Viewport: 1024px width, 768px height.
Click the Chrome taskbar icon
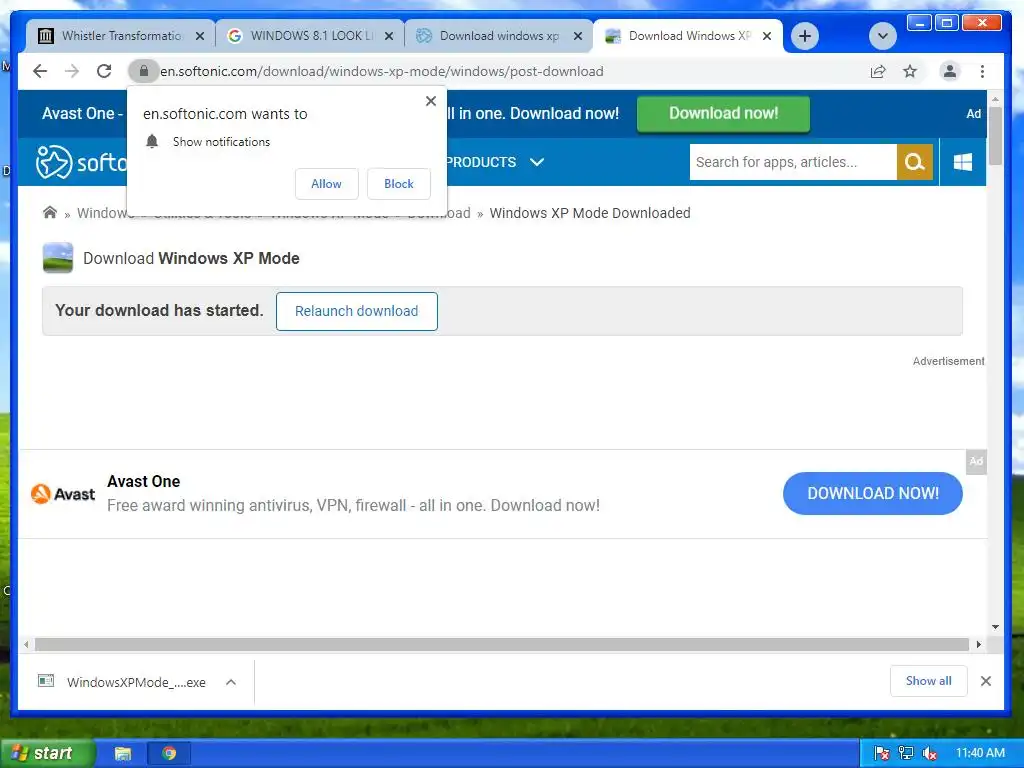pos(169,754)
